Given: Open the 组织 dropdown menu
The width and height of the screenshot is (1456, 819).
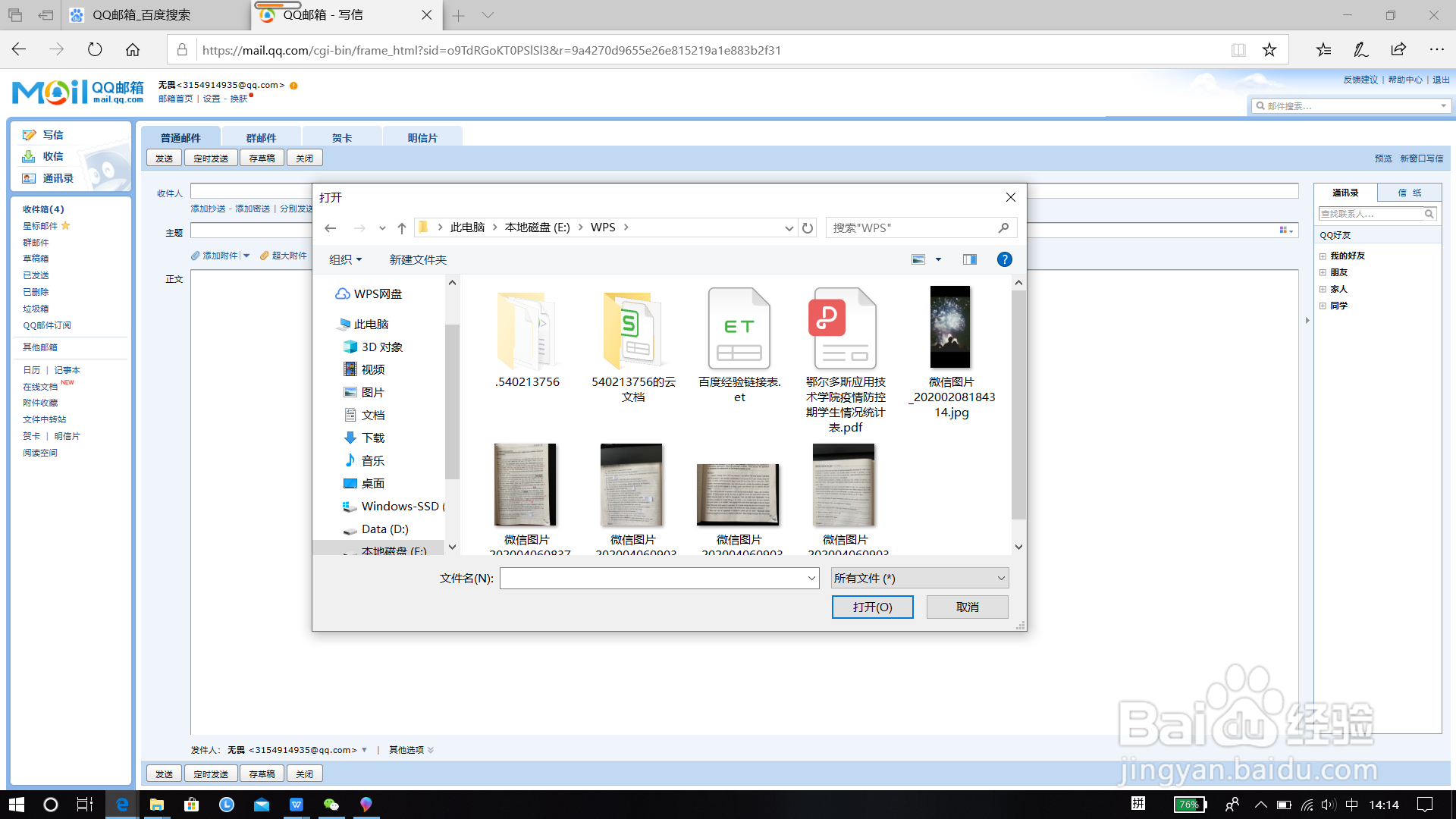Looking at the screenshot, I should (x=345, y=259).
